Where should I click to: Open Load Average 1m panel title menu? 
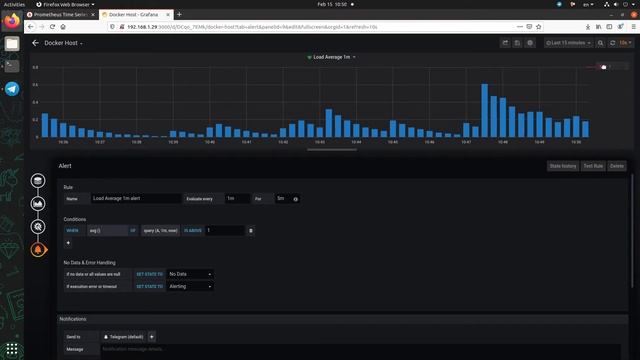click(334, 57)
